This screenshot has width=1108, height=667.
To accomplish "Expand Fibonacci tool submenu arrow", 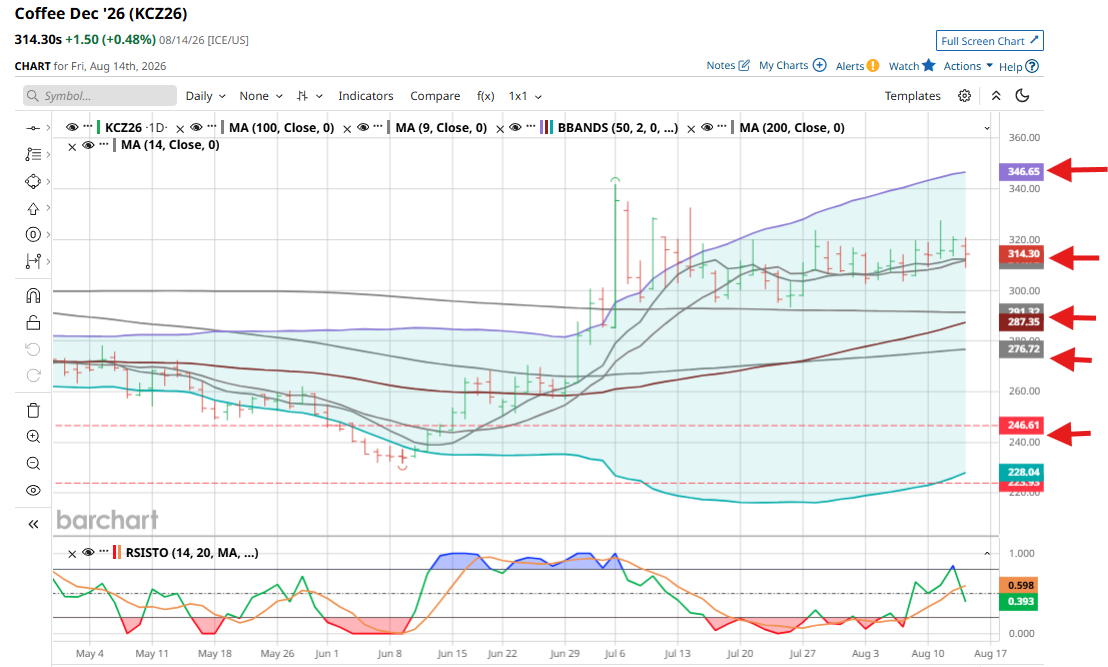I will (x=48, y=154).
